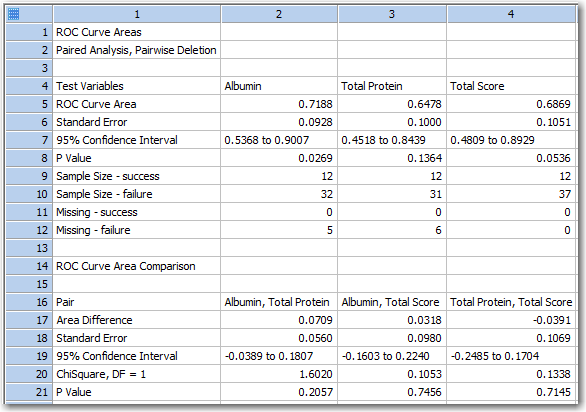Select the Paired Analysis, Pairwise Deletion cell
The height and width of the screenshot is (412, 586).
click(137, 50)
